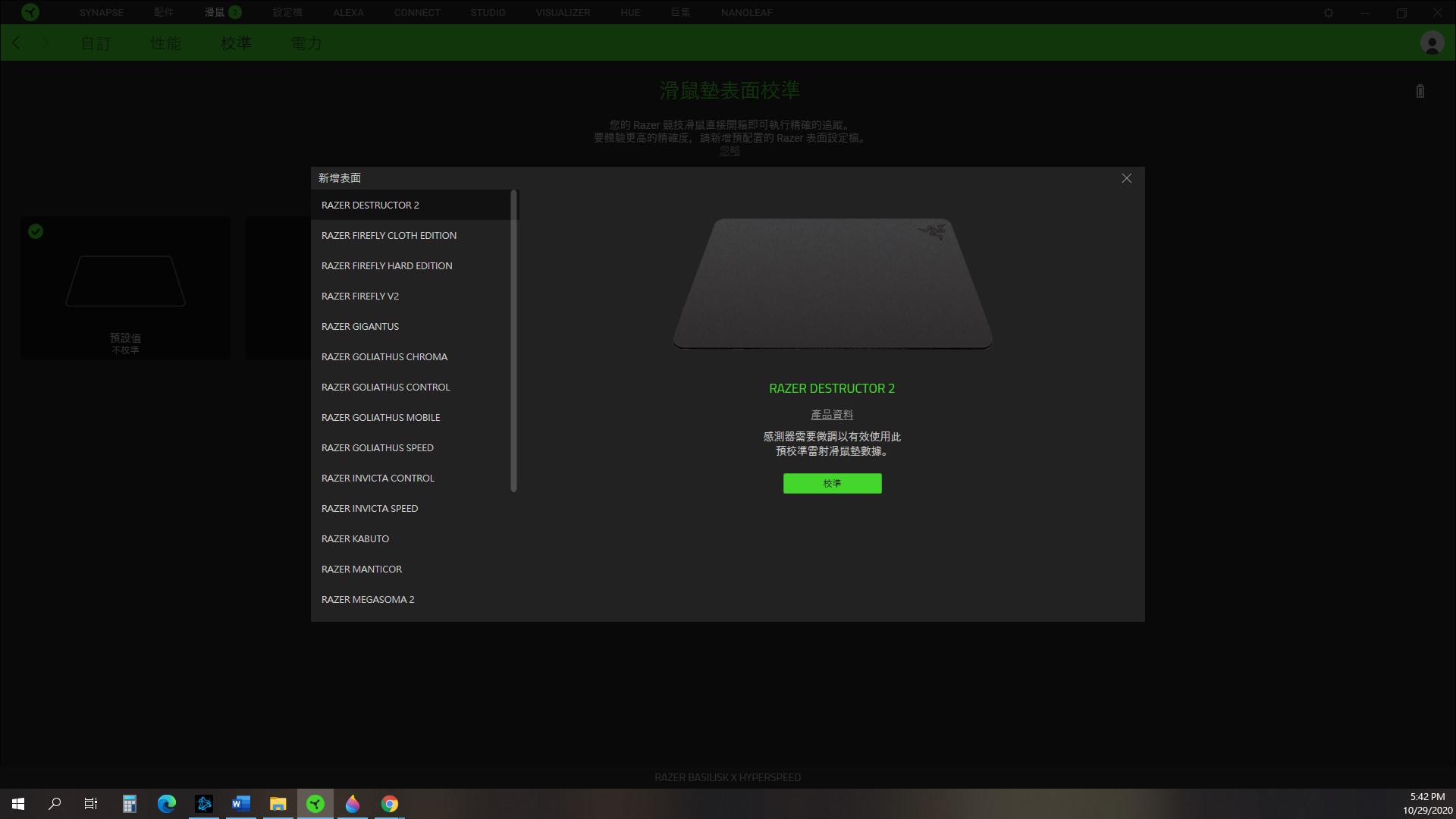The image size is (1456, 819).
Task: Switch to 校準 calibration subtab
Action: (236, 43)
